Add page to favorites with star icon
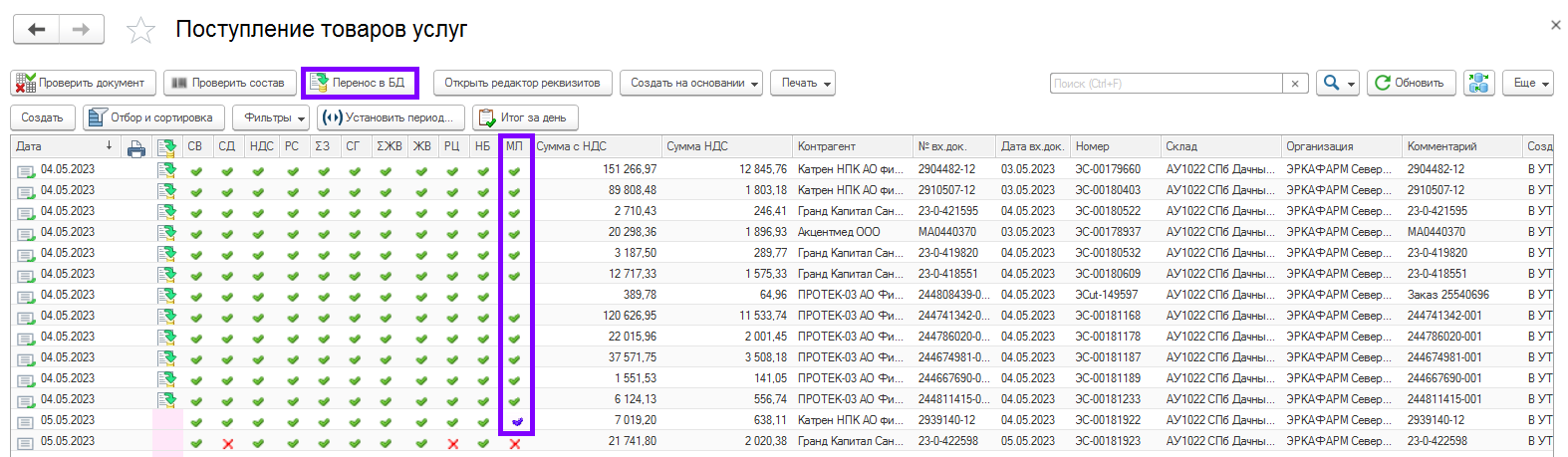Image resolution: width=1568 pixels, height=457 pixels. 140,31
